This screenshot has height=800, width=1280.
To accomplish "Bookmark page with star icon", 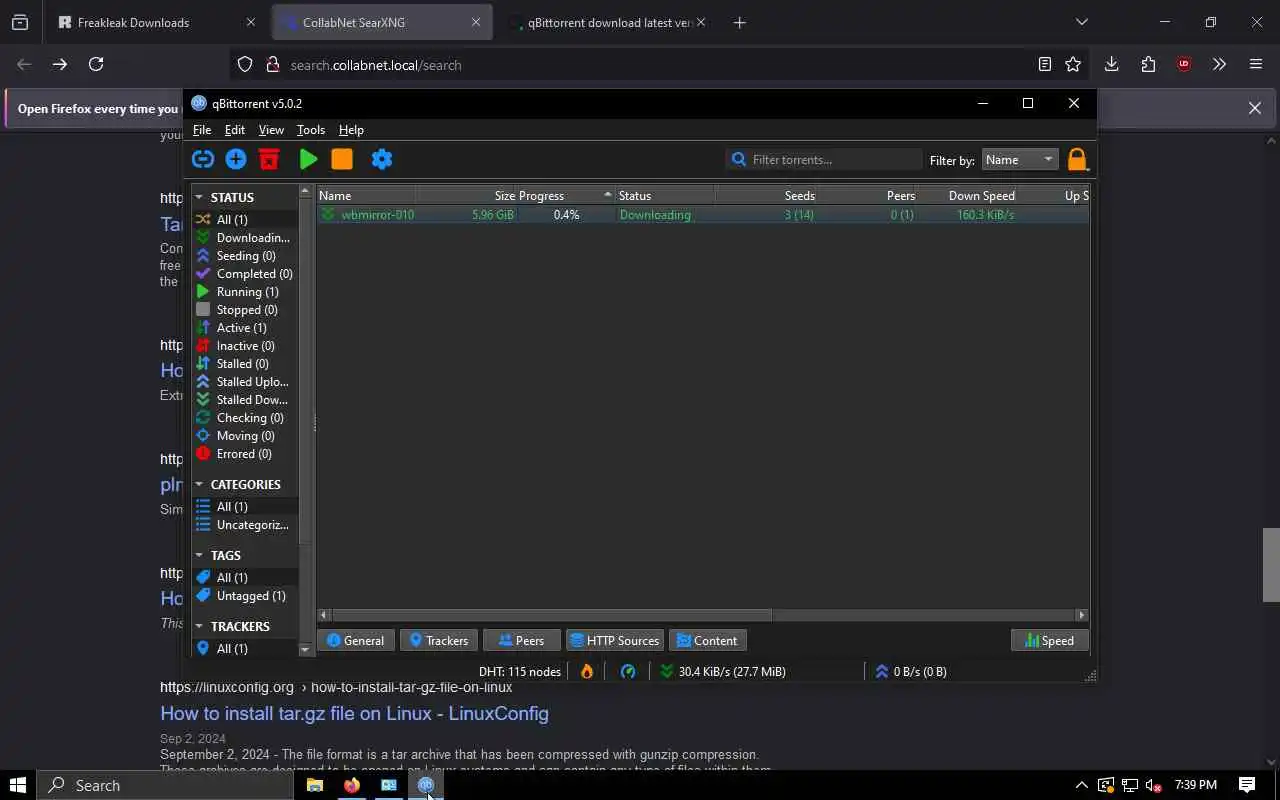I will (x=1073, y=64).
